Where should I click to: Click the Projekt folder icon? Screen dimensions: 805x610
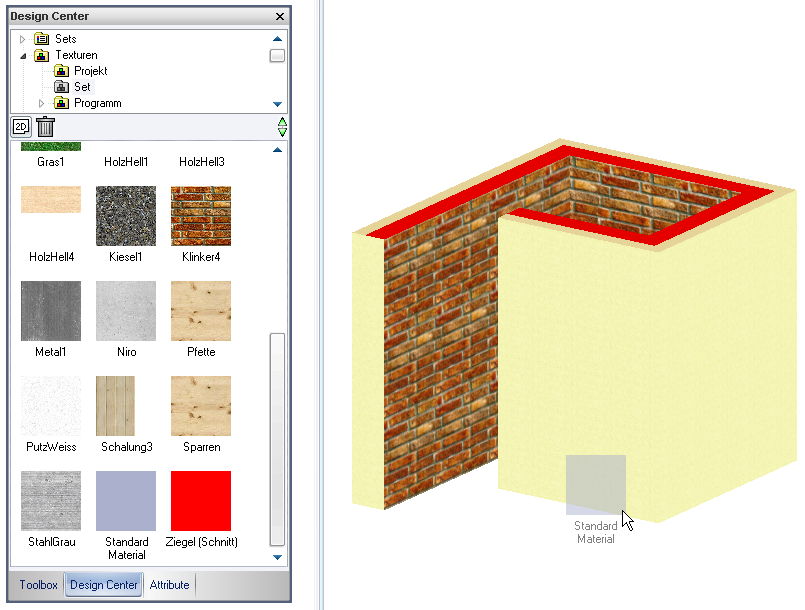[x=61, y=71]
